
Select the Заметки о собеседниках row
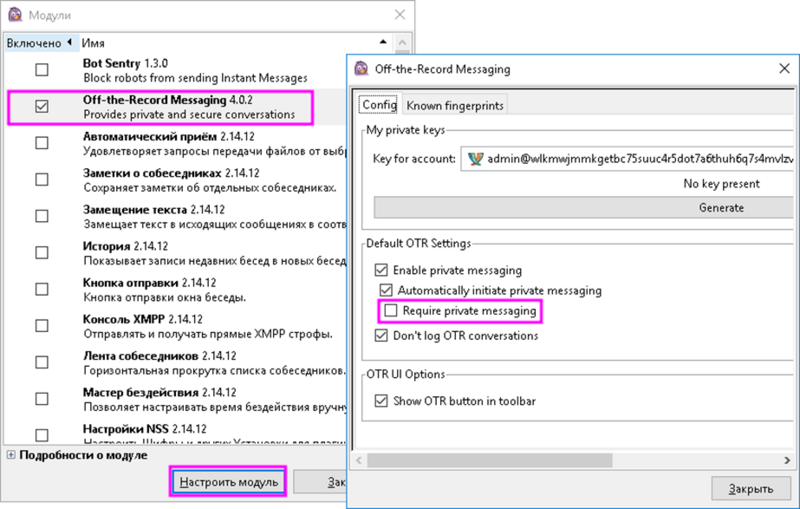(174, 181)
